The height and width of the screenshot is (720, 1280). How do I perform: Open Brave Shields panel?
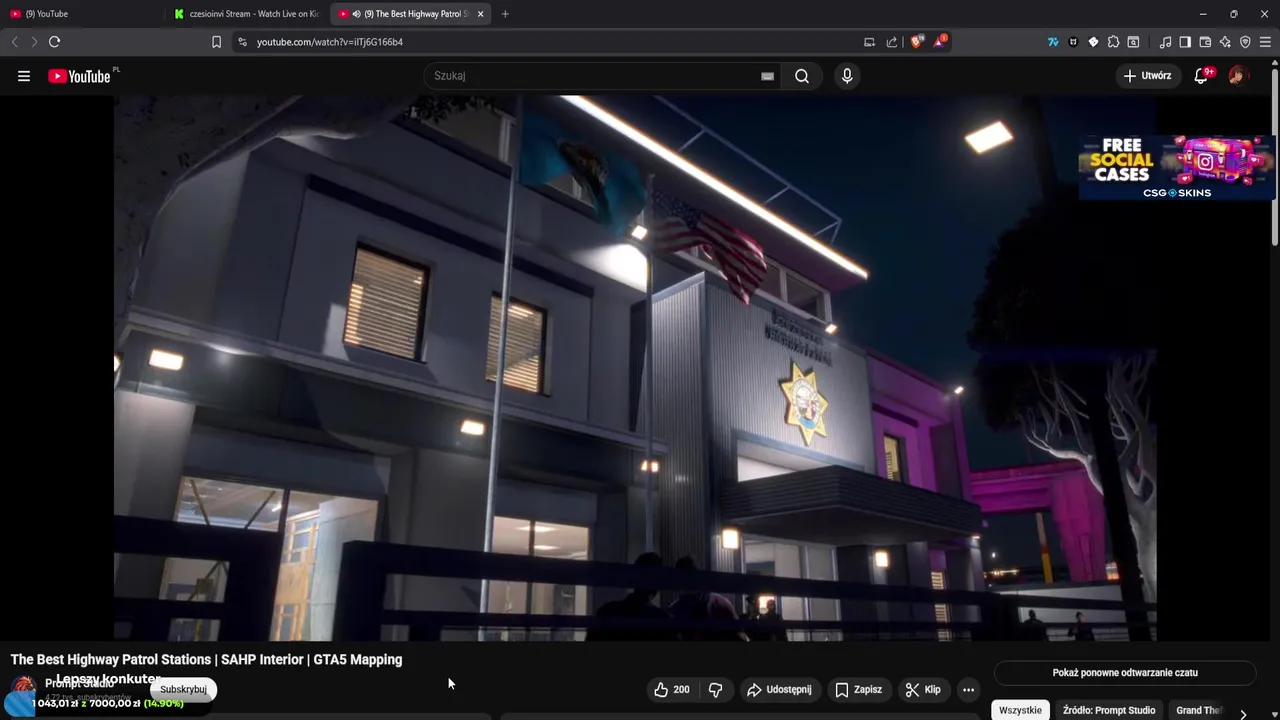[916, 42]
